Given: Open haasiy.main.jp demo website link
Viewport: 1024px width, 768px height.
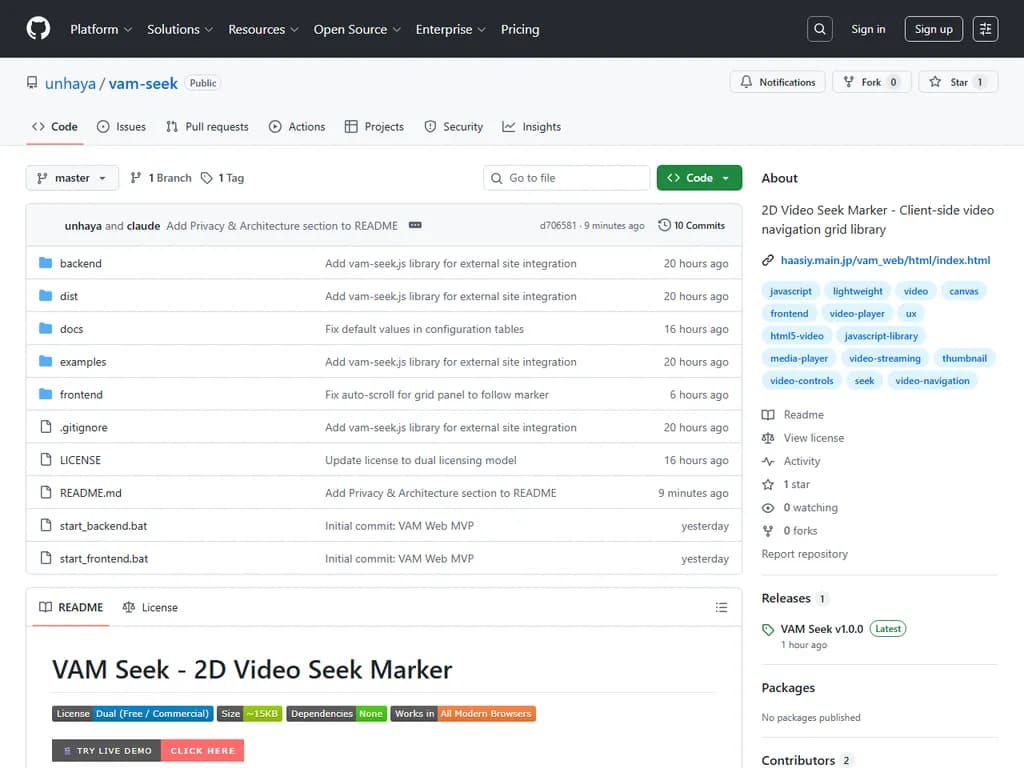Looking at the screenshot, I should [885, 260].
